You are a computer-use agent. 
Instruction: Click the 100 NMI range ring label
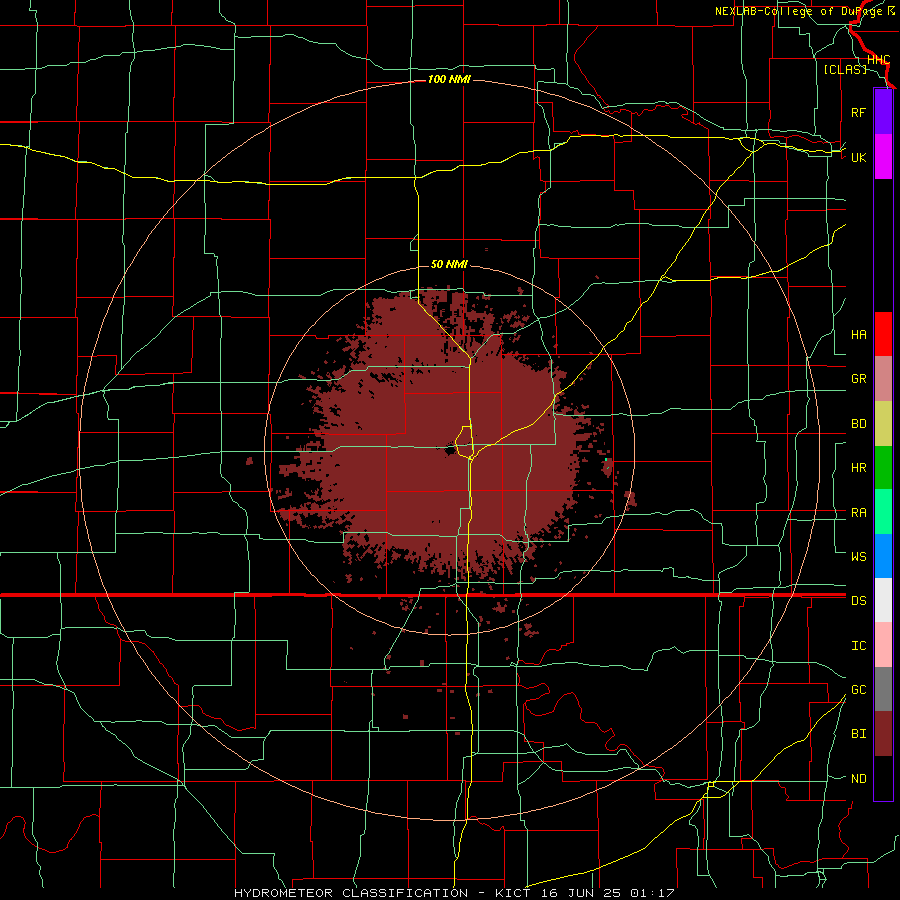coord(449,79)
